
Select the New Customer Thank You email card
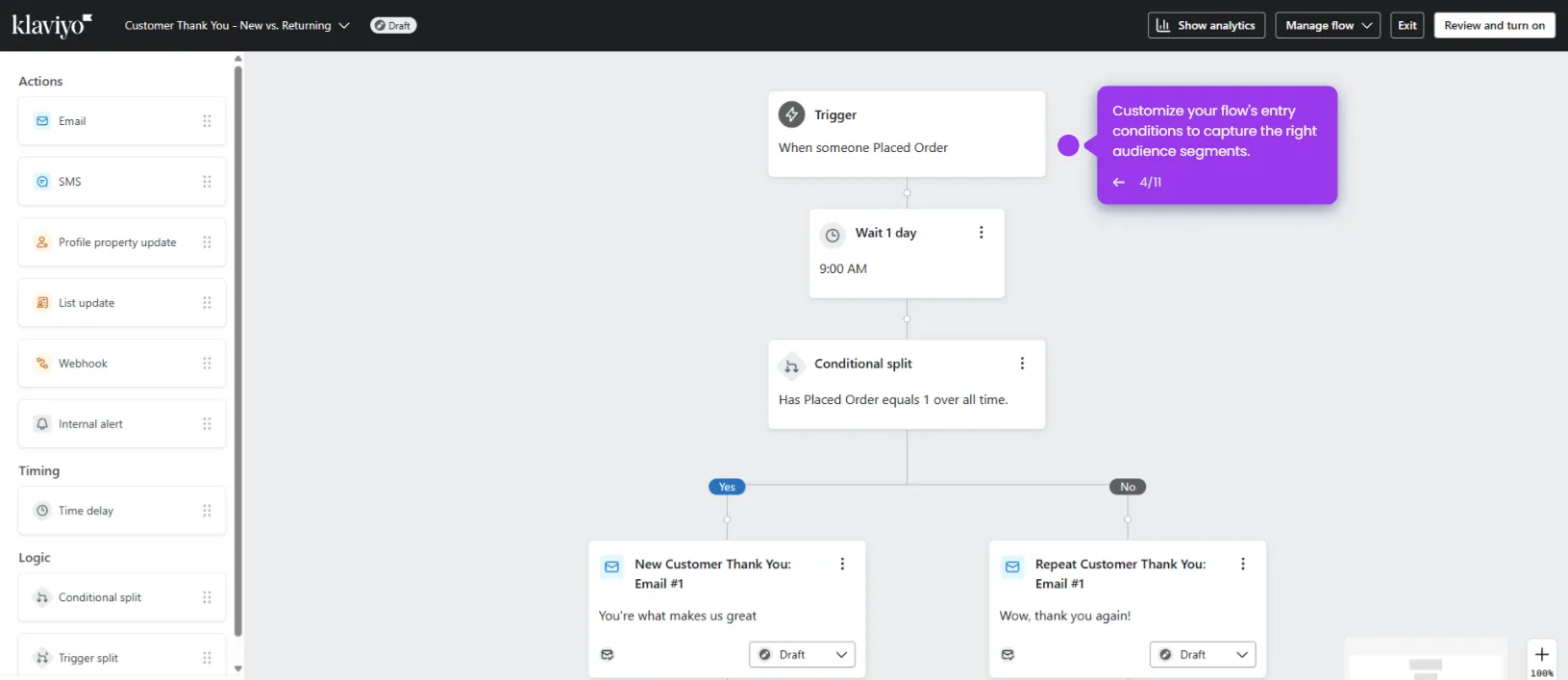tap(727, 610)
